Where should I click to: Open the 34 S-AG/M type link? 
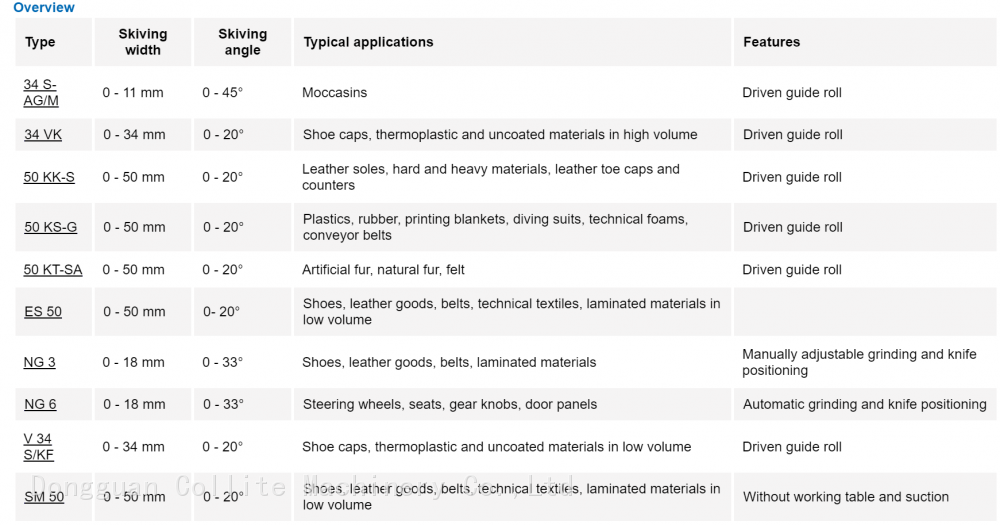(x=41, y=93)
